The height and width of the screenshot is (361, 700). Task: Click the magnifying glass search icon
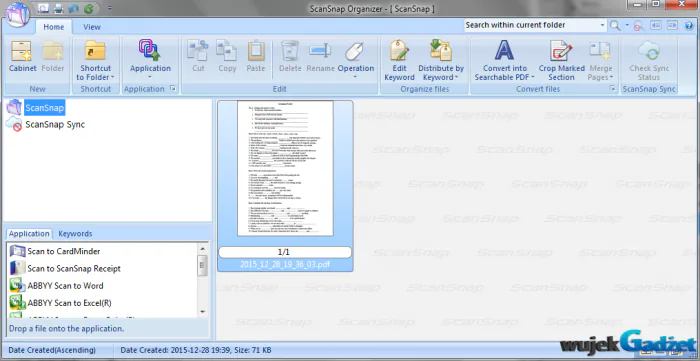(x=615, y=25)
